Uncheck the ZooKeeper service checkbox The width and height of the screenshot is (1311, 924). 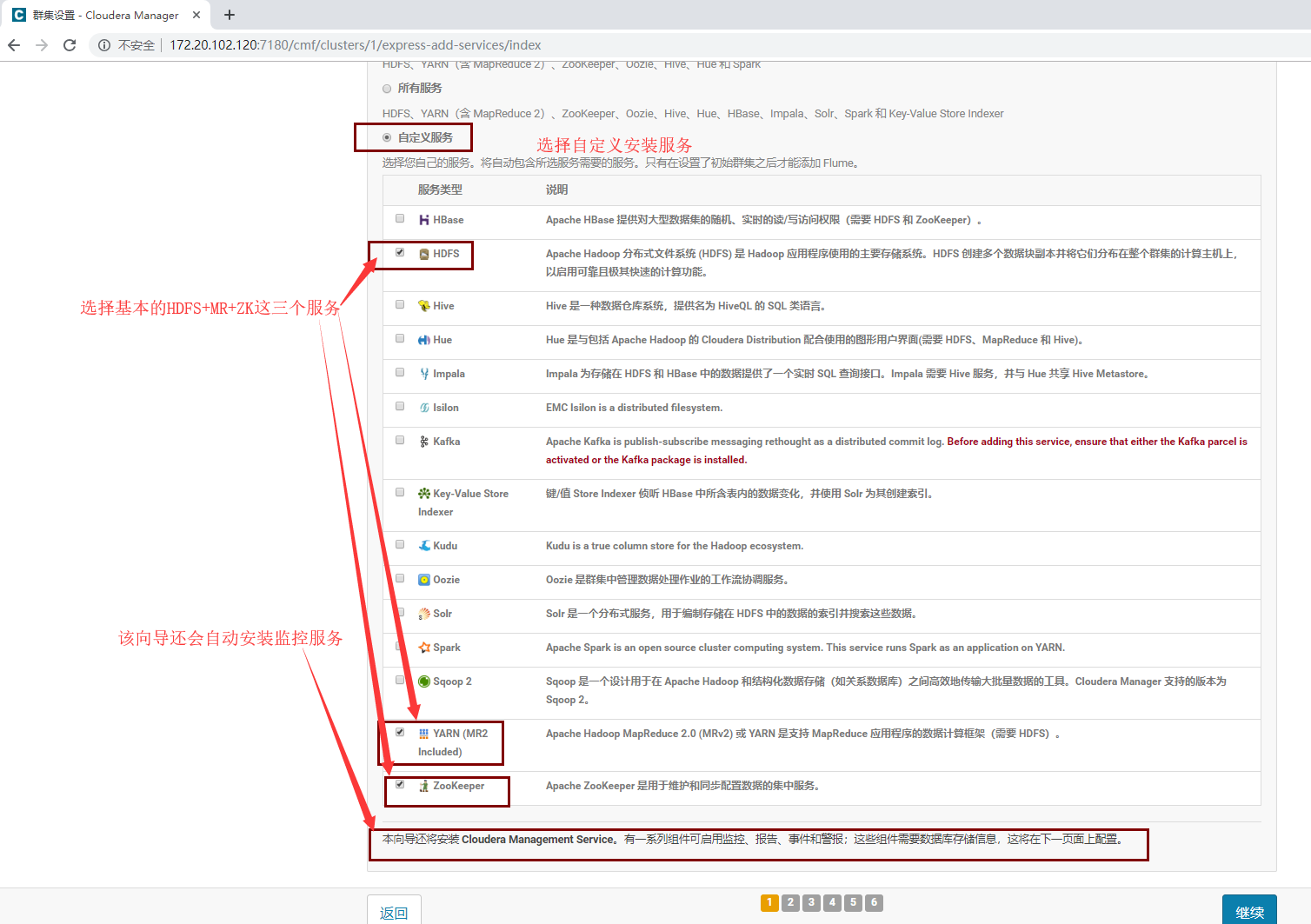coord(400,784)
